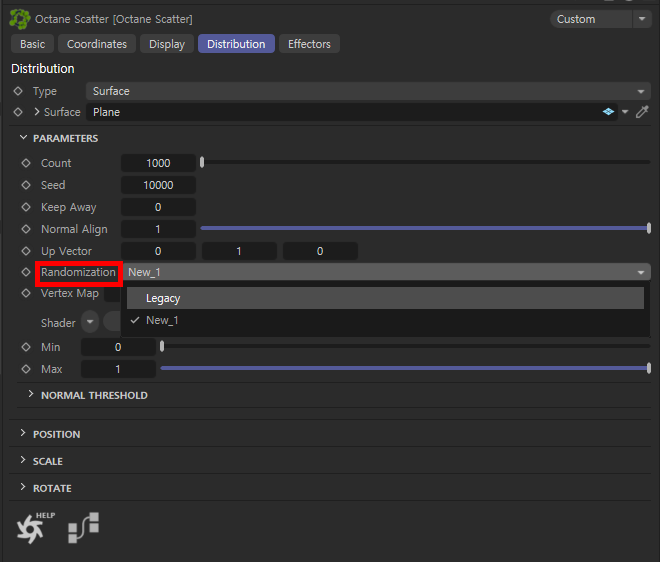This screenshot has height=562, width=660.
Task: Toggle keyframe diamond for Surface
Action: click(x=18, y=112)
